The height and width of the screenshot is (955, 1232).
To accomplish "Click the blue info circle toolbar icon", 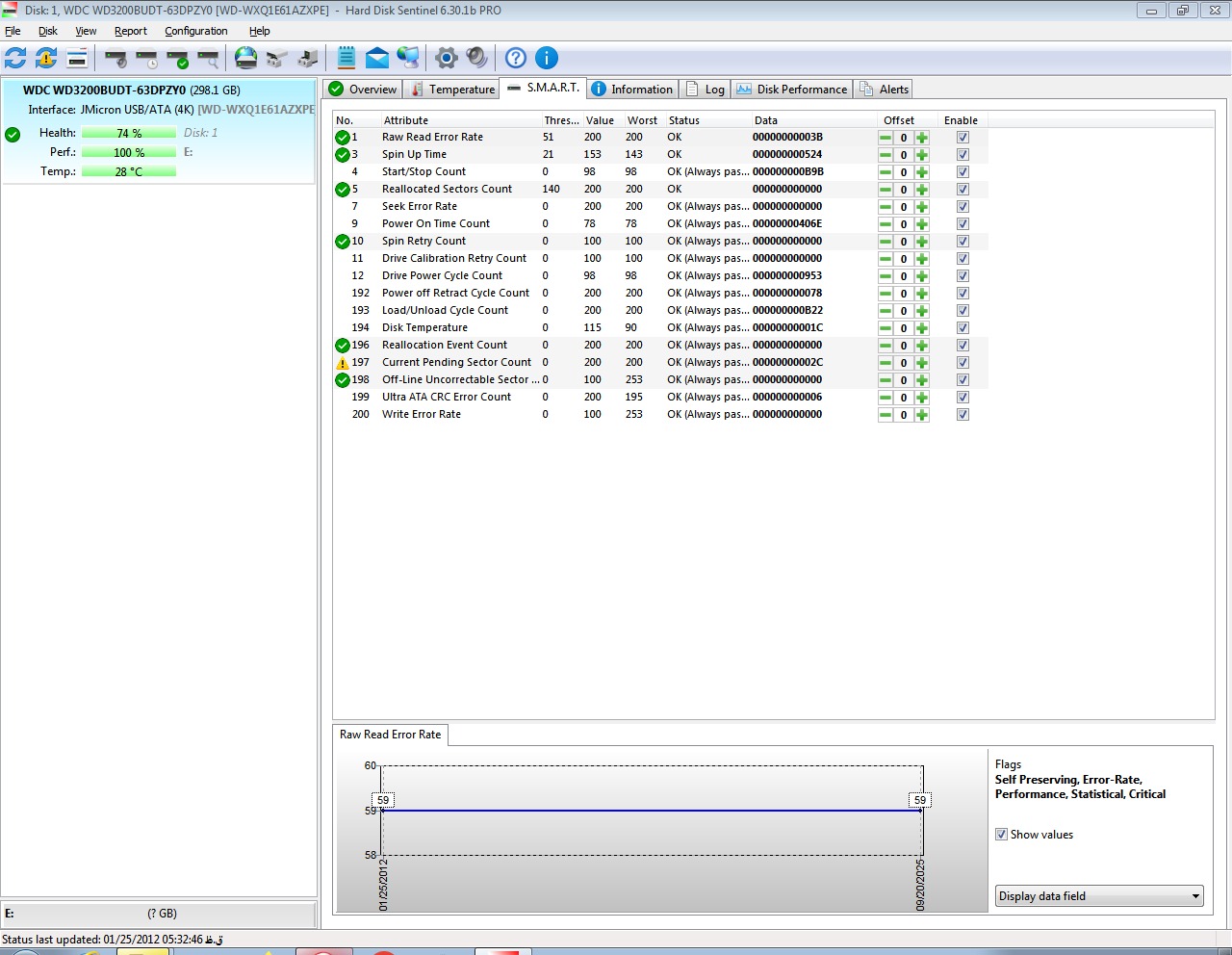I will click(546, 58).
